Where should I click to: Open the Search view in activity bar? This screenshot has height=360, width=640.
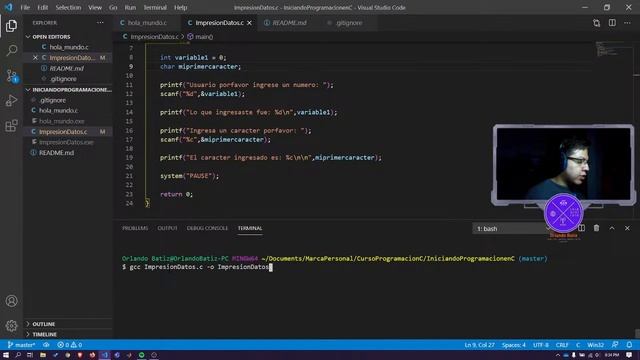pyautogui.click(x=11, y=51)
